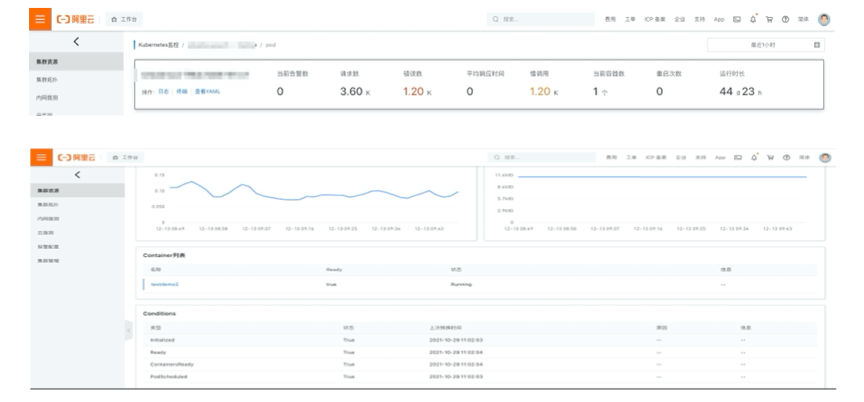
Task: Click the calendar icon in time range picker
Action: [817, 45]
